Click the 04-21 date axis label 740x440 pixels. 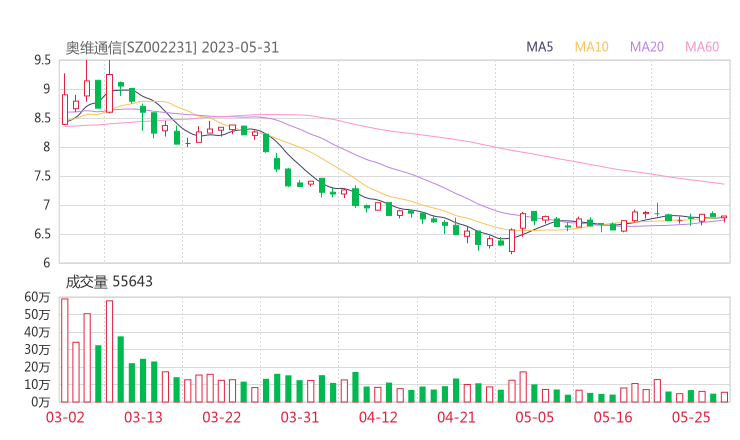point(456,417)
